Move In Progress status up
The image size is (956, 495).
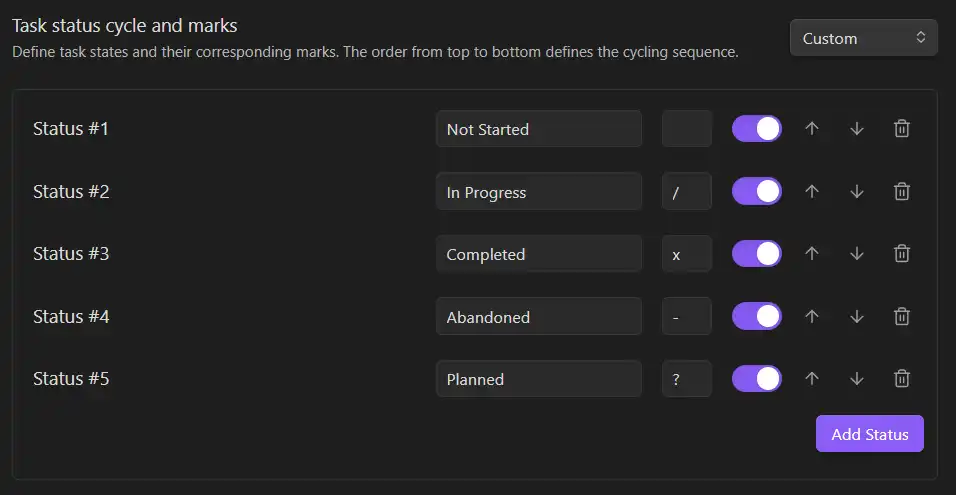tap(812, 191)
